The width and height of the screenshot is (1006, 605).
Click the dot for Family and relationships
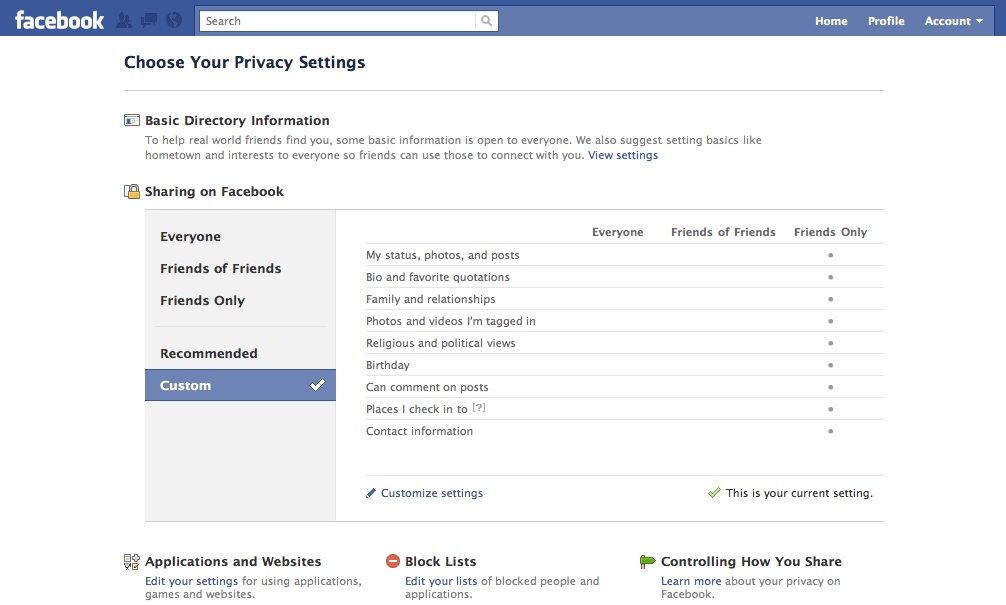[830, 299]
